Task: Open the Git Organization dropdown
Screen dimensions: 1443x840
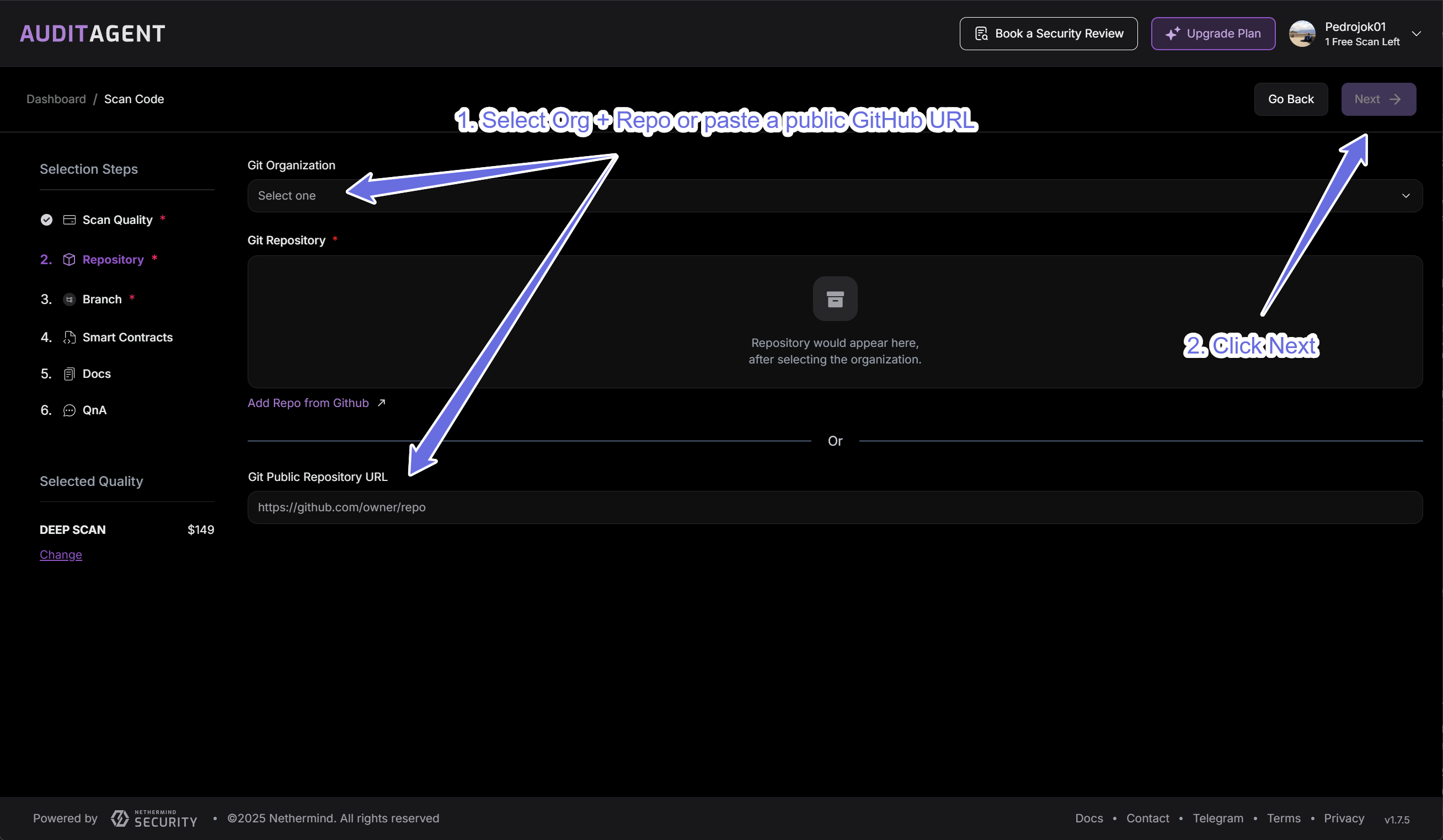Action: pyautogui.click(x=835, y=196)
